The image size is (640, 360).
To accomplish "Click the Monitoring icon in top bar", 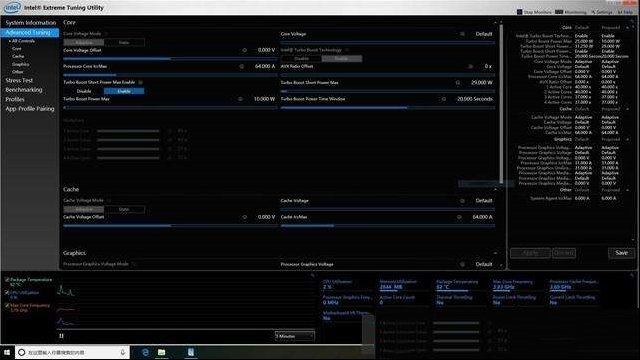I will [x=559, y=12].
